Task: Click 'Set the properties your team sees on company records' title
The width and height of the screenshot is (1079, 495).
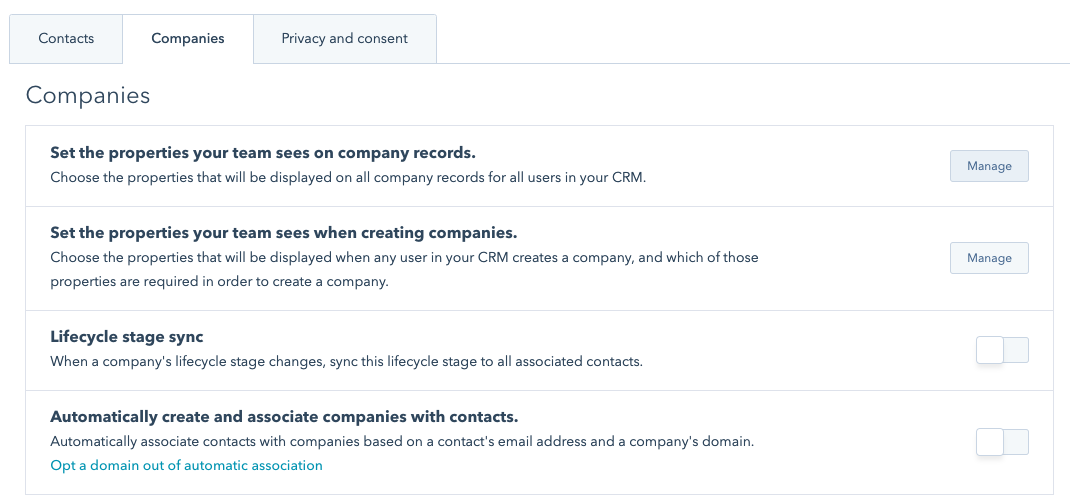Action: (x=263, y=153)
